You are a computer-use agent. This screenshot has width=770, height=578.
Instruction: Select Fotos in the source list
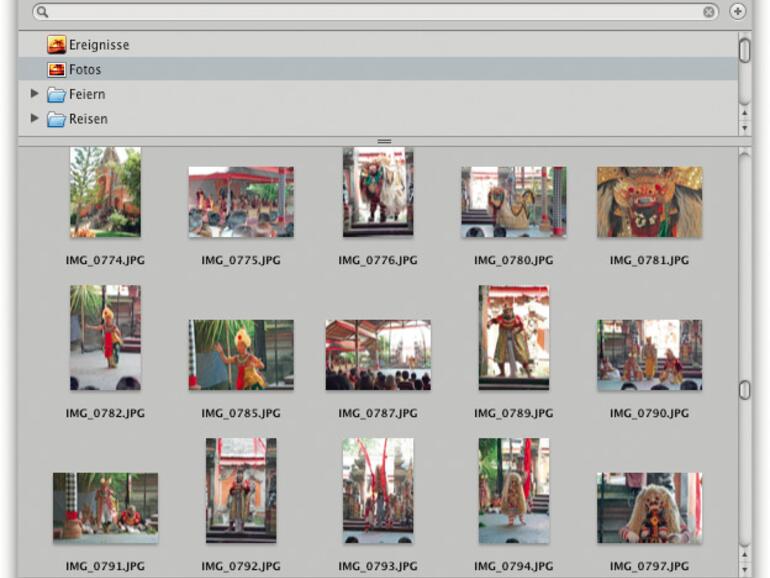378,69
